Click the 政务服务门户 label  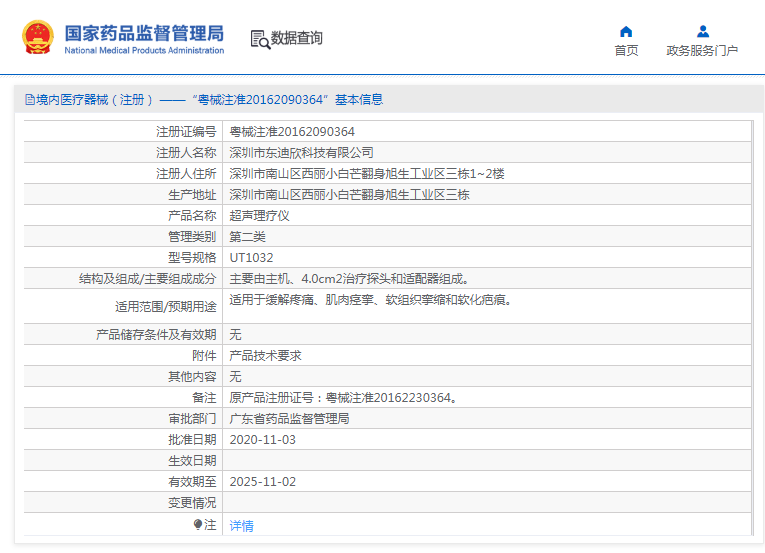[x=702, y=51]
